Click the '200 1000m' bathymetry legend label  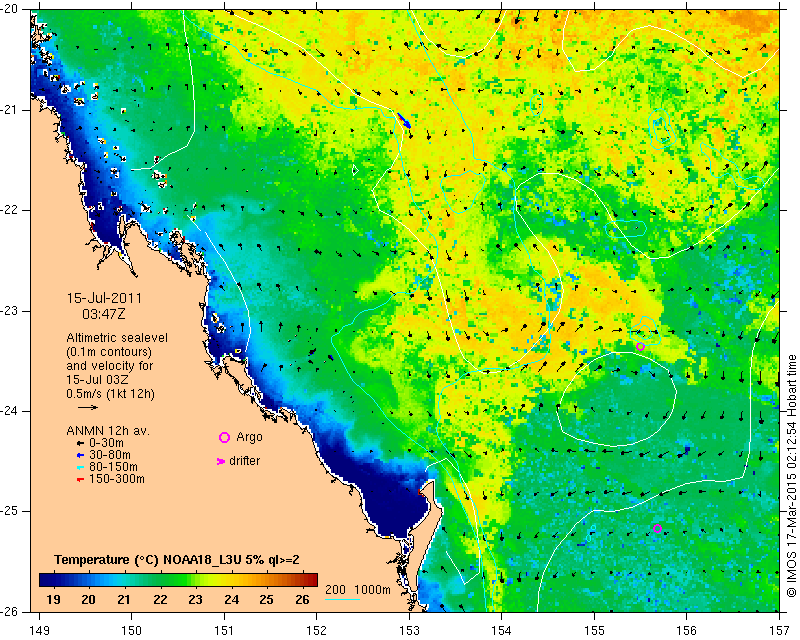pos(358,590)
